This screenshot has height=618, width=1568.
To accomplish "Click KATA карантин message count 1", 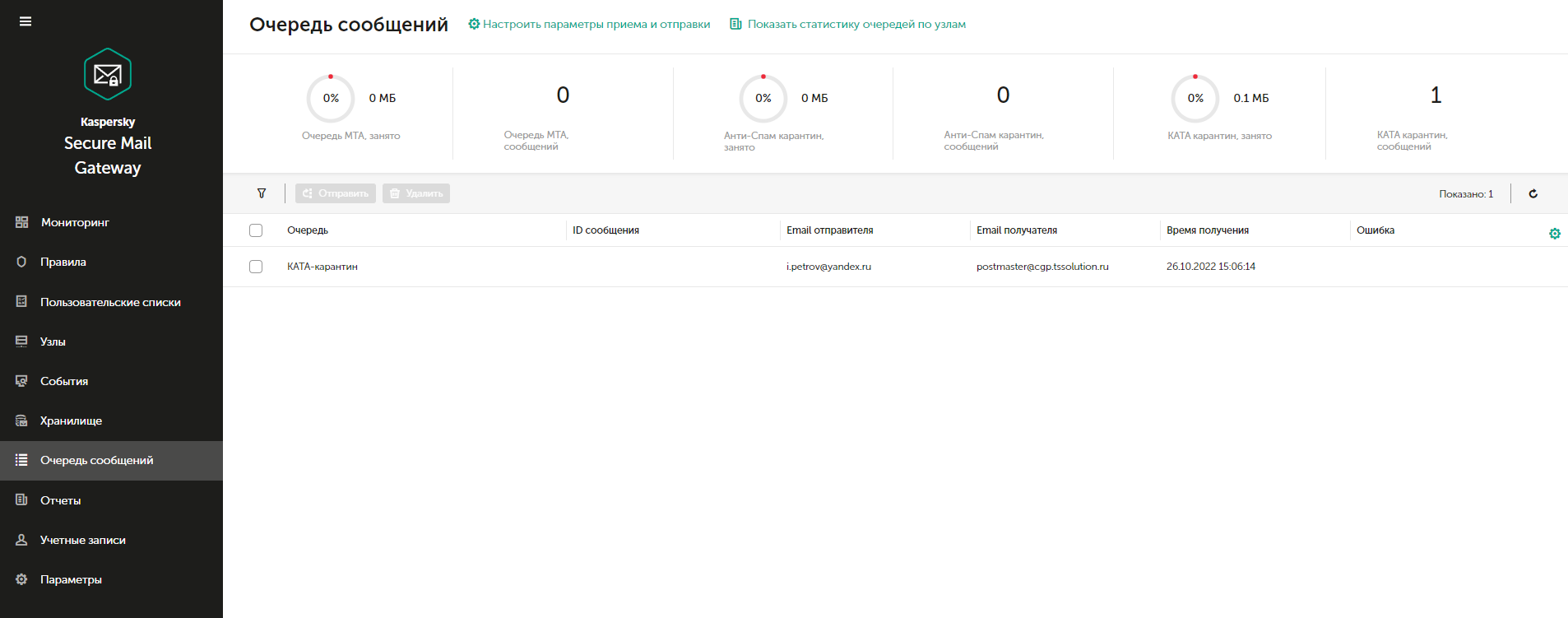I will coord(1436,95).
